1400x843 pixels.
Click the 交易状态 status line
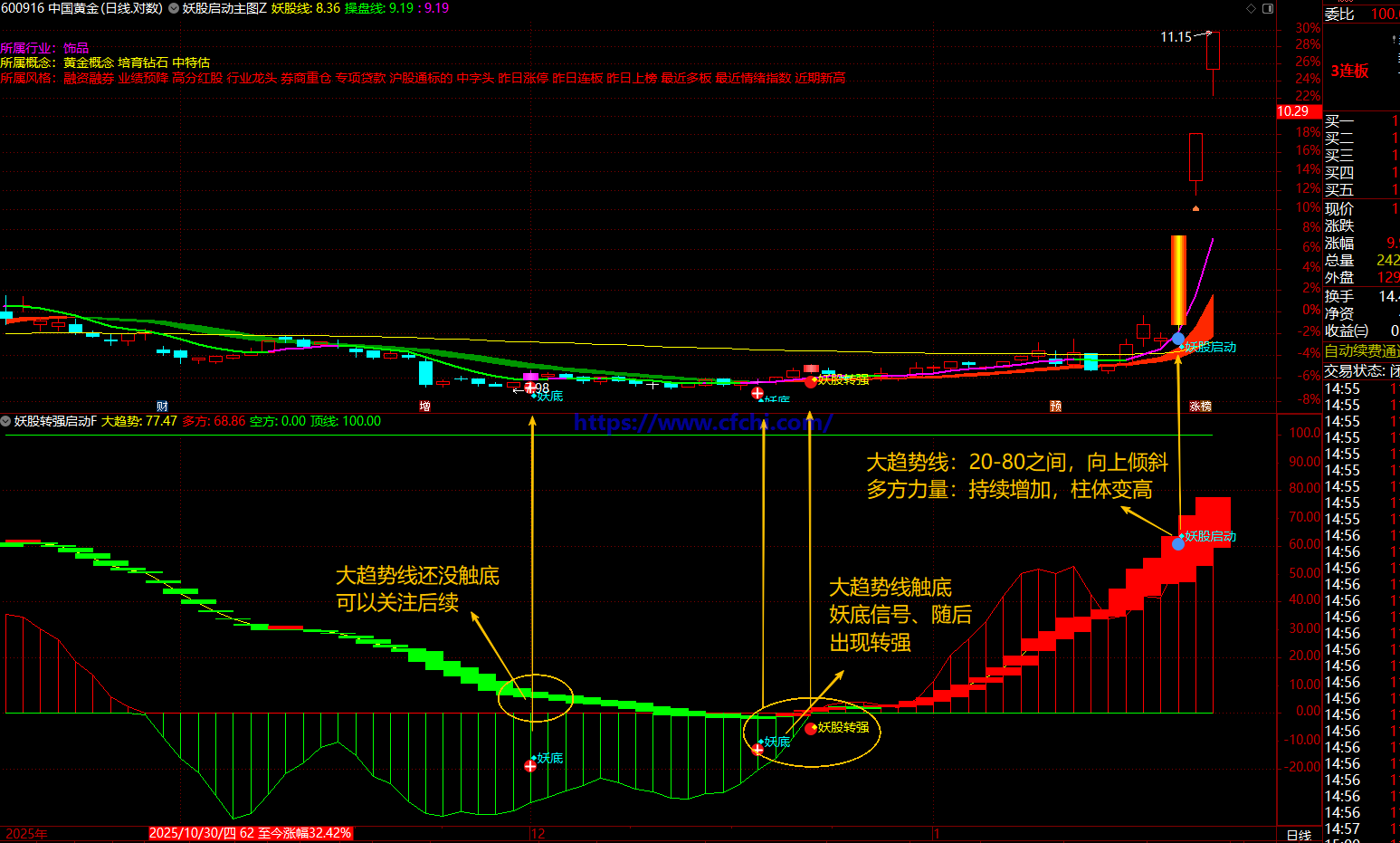[x=1362, y=370]
